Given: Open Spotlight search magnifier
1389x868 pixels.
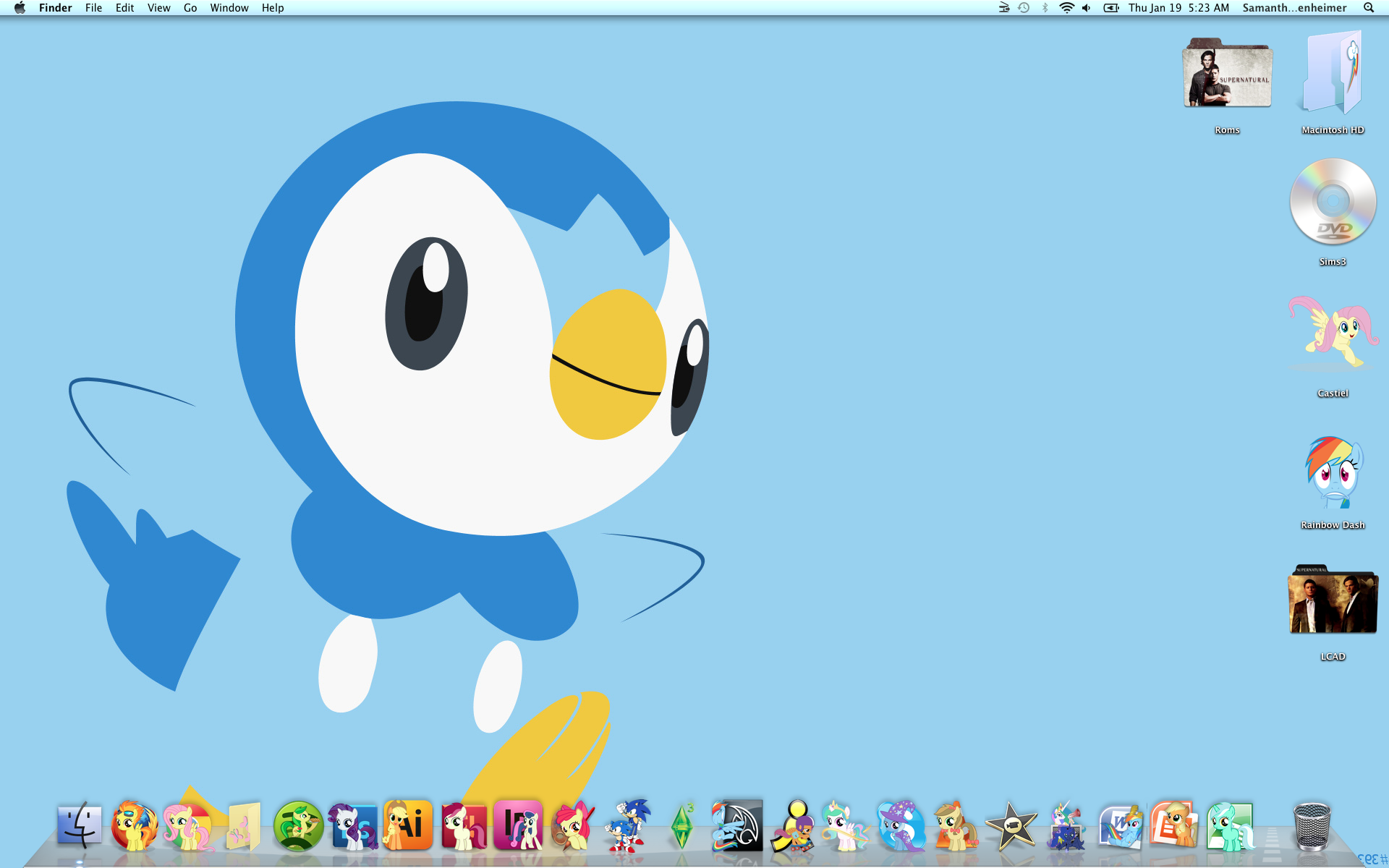Looking at the screenshot, I should point(1369,8).
